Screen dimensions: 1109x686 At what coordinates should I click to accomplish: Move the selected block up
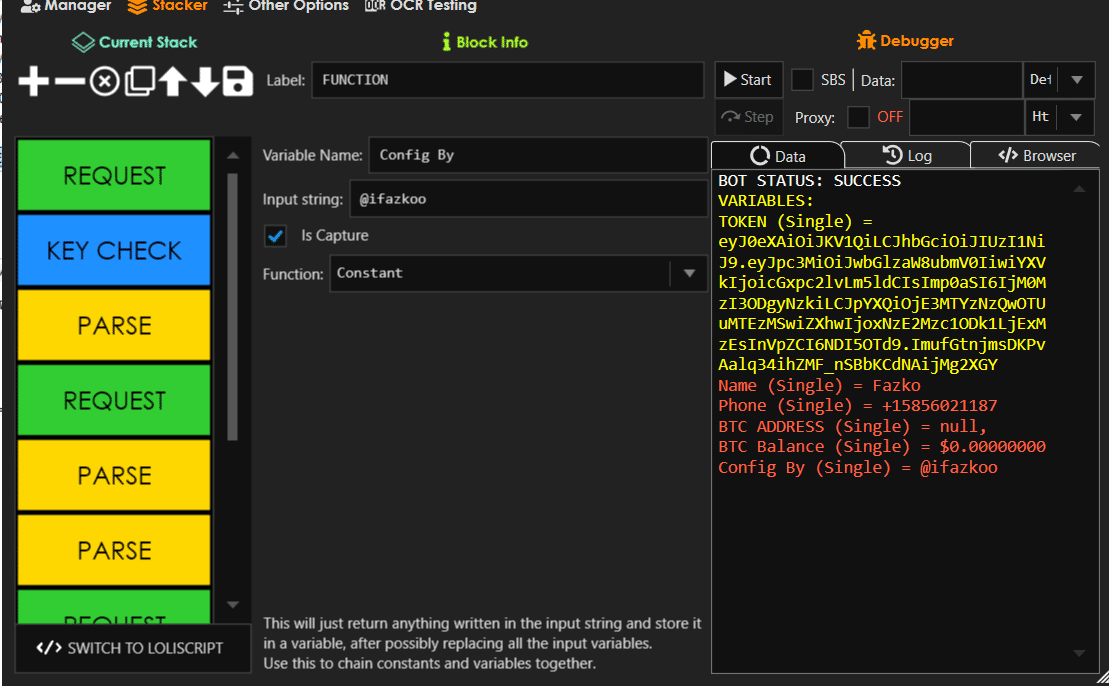pos(172,82)
